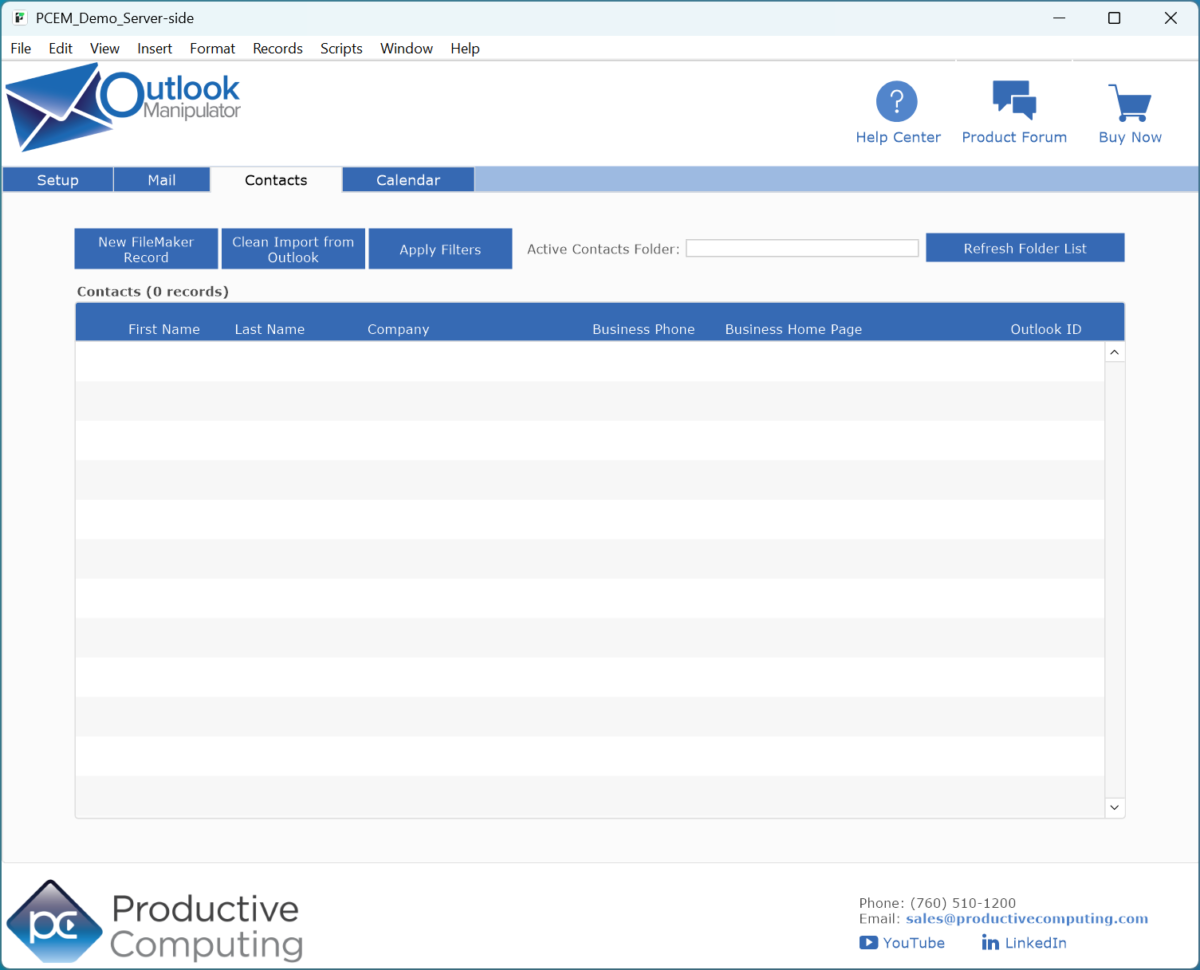Image resolution: width=1200 pixels, height=970 pixels.
Task: Click the Help Center label
Action: (x=898, y=137)
